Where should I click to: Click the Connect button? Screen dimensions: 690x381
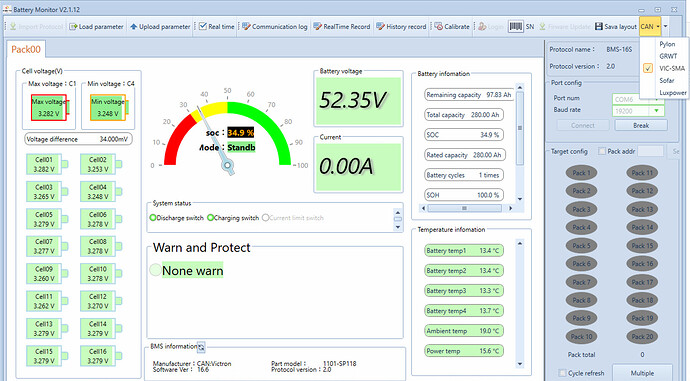(583, 125)
